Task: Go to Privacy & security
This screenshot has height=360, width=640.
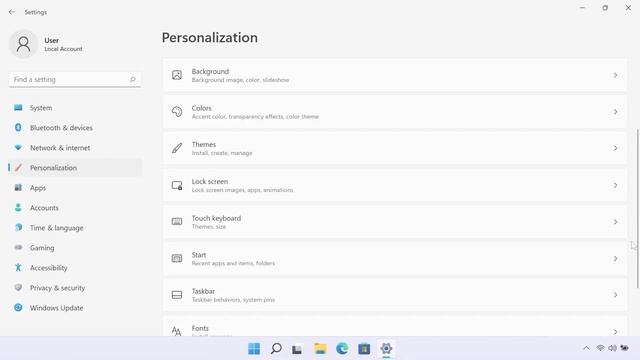Action: coord(75,288)
